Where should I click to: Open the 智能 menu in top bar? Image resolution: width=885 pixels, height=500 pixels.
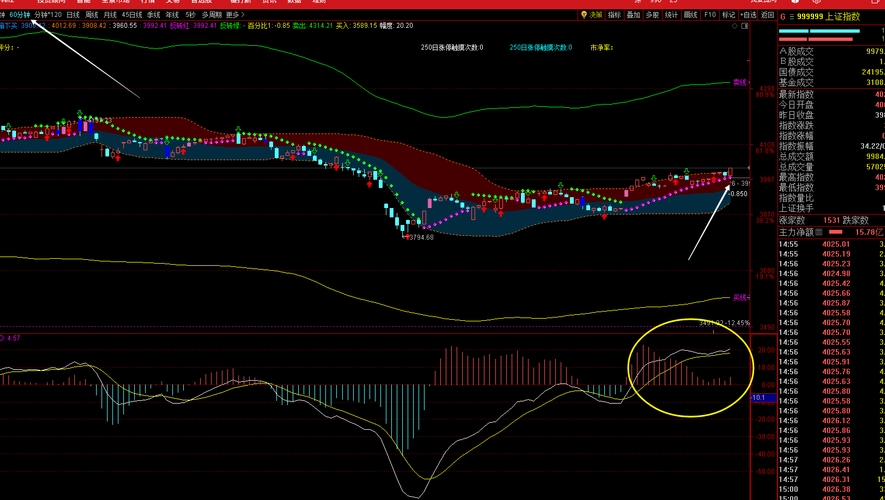[x=84, y=2]
